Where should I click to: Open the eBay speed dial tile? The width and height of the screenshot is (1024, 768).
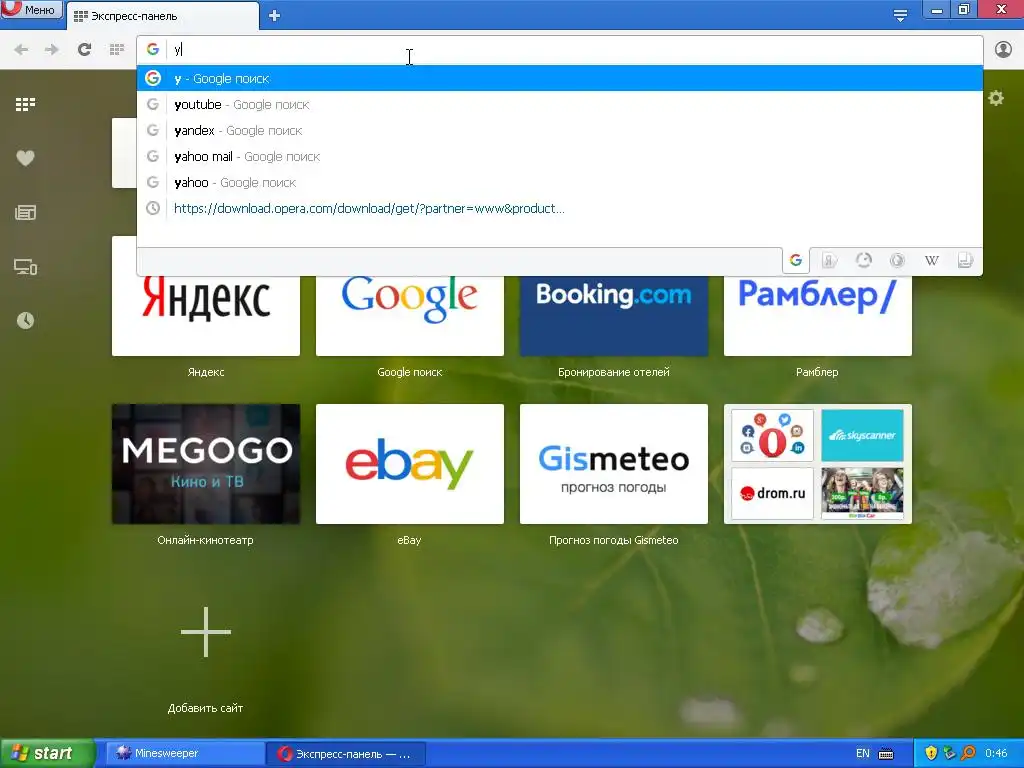click(409, 464)
